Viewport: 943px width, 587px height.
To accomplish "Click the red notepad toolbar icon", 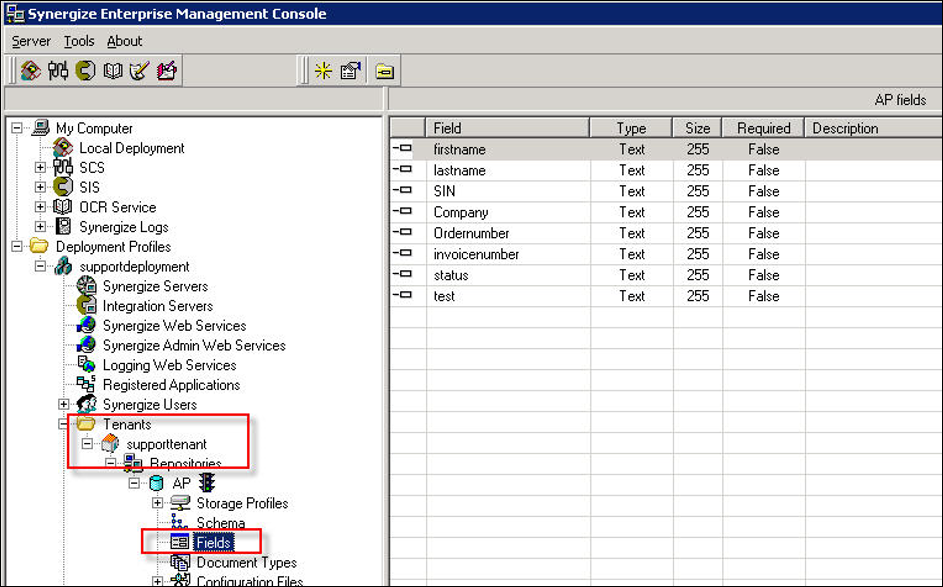I will click(x=167, y=71).
